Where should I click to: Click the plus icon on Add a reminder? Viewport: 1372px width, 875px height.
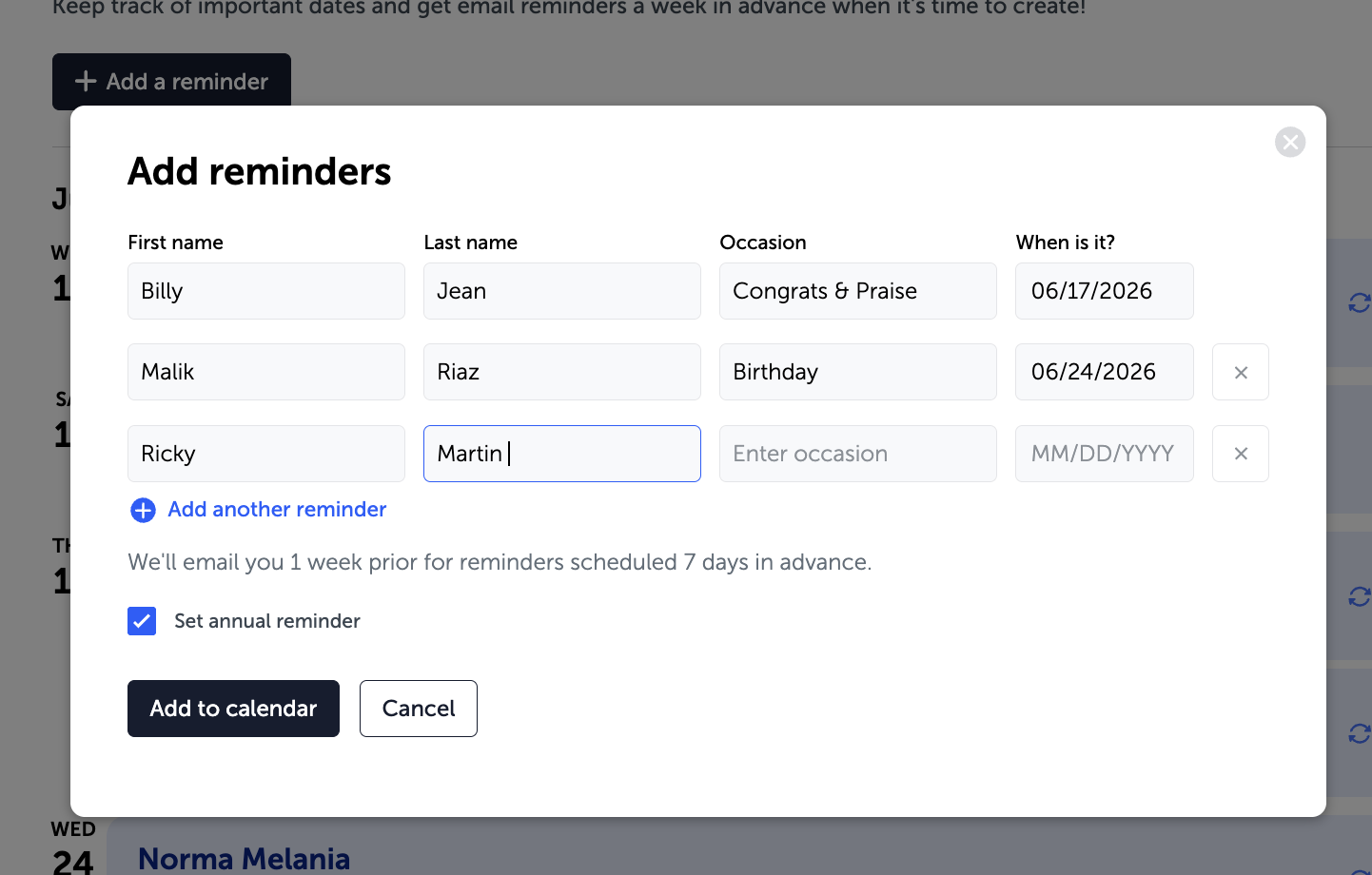click(x=86, y=82)
